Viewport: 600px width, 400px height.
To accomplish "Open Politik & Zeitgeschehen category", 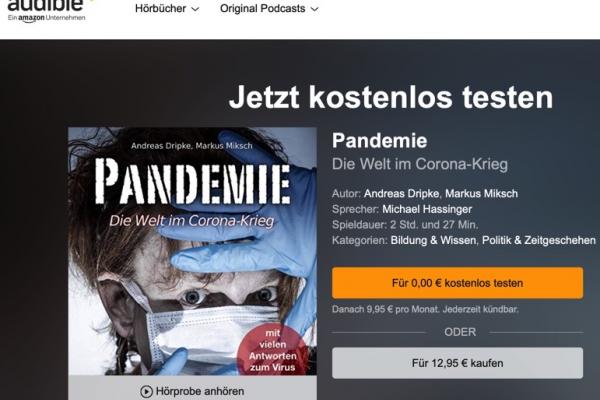I will [x=539, y=240].
